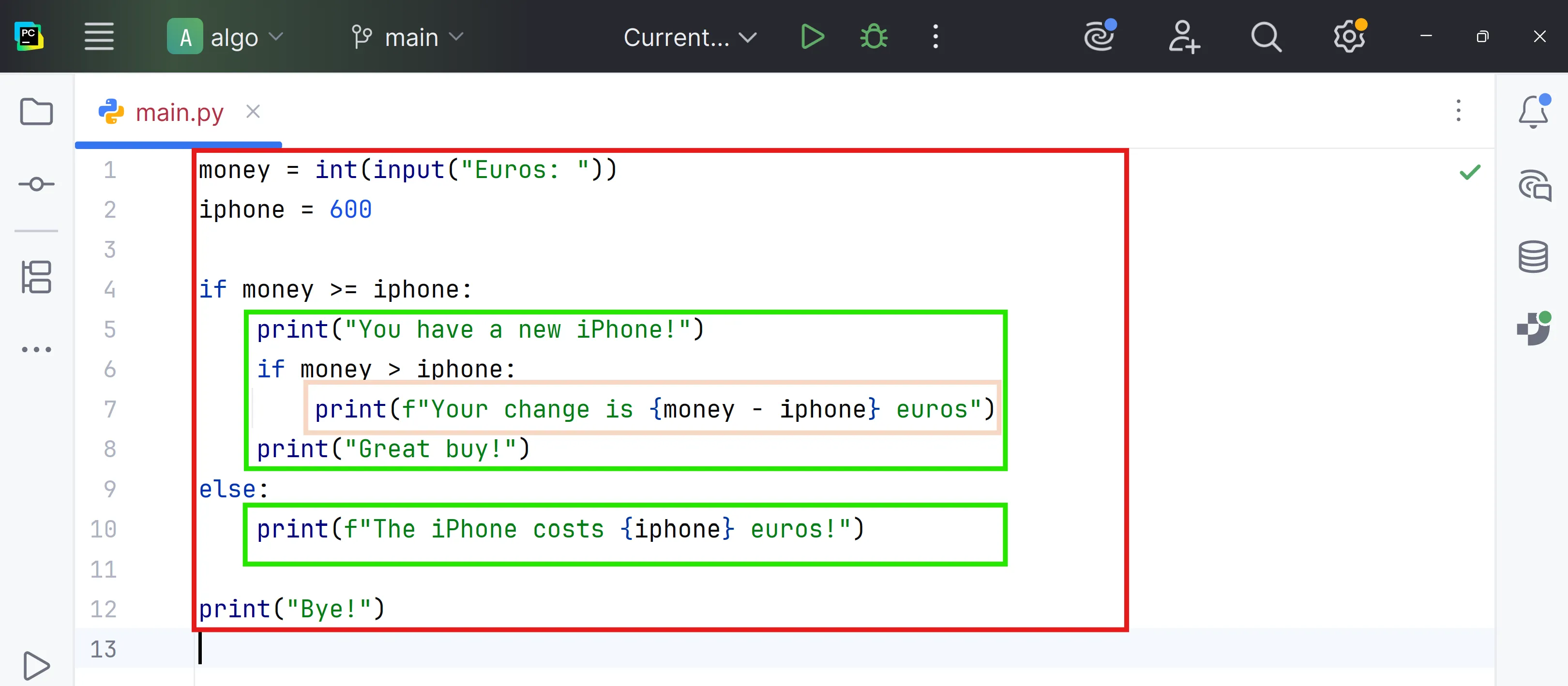This screenshot has width=1568, height=686.
Task: Click the Search Everywhere magnifier
Action: (x=1266, y=36)
